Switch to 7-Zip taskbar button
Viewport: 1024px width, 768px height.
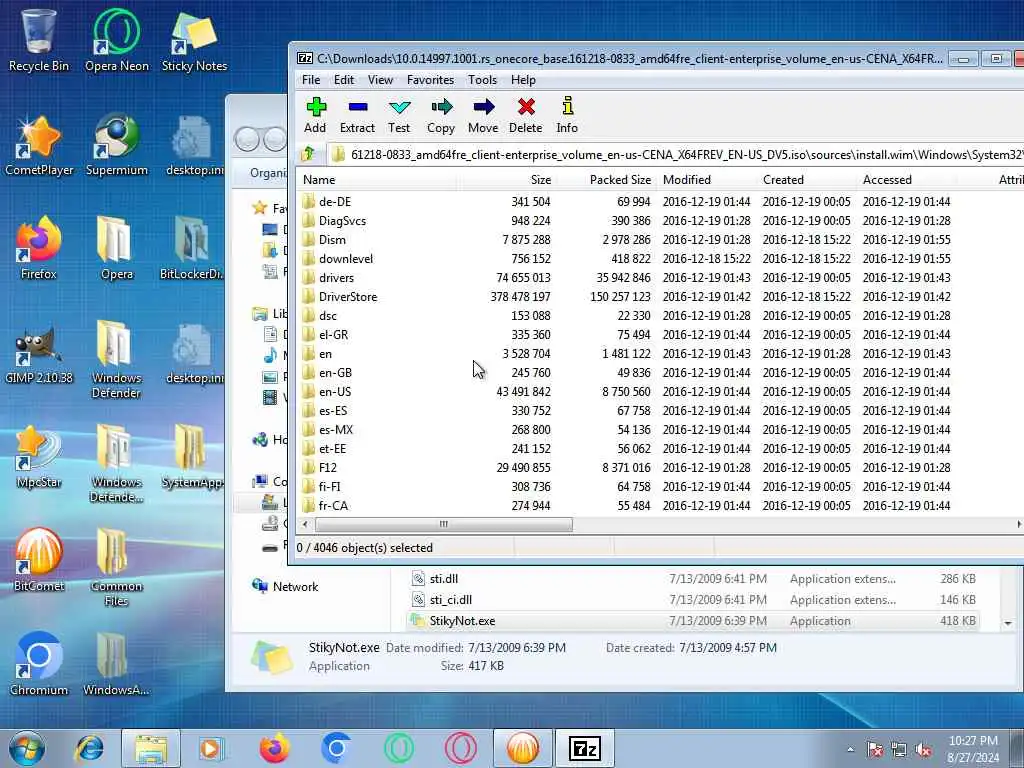coord(584,748)
